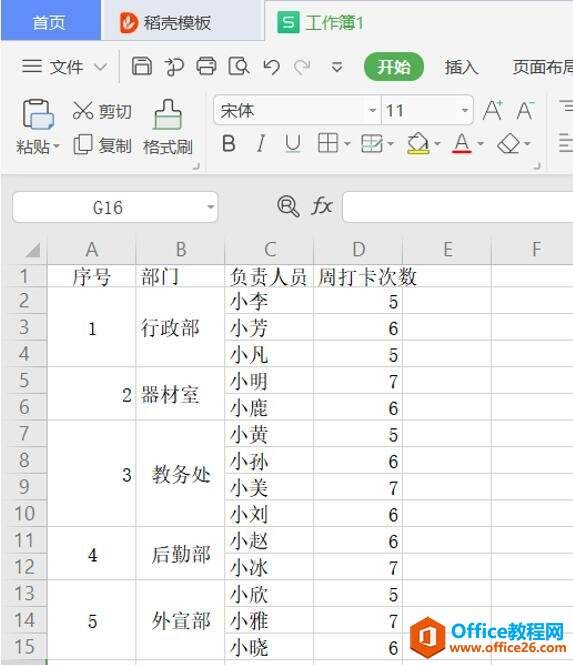Open font settings dialog launcher
The width and height of the screenshot is (573, 665).
[x=537, y=166]
